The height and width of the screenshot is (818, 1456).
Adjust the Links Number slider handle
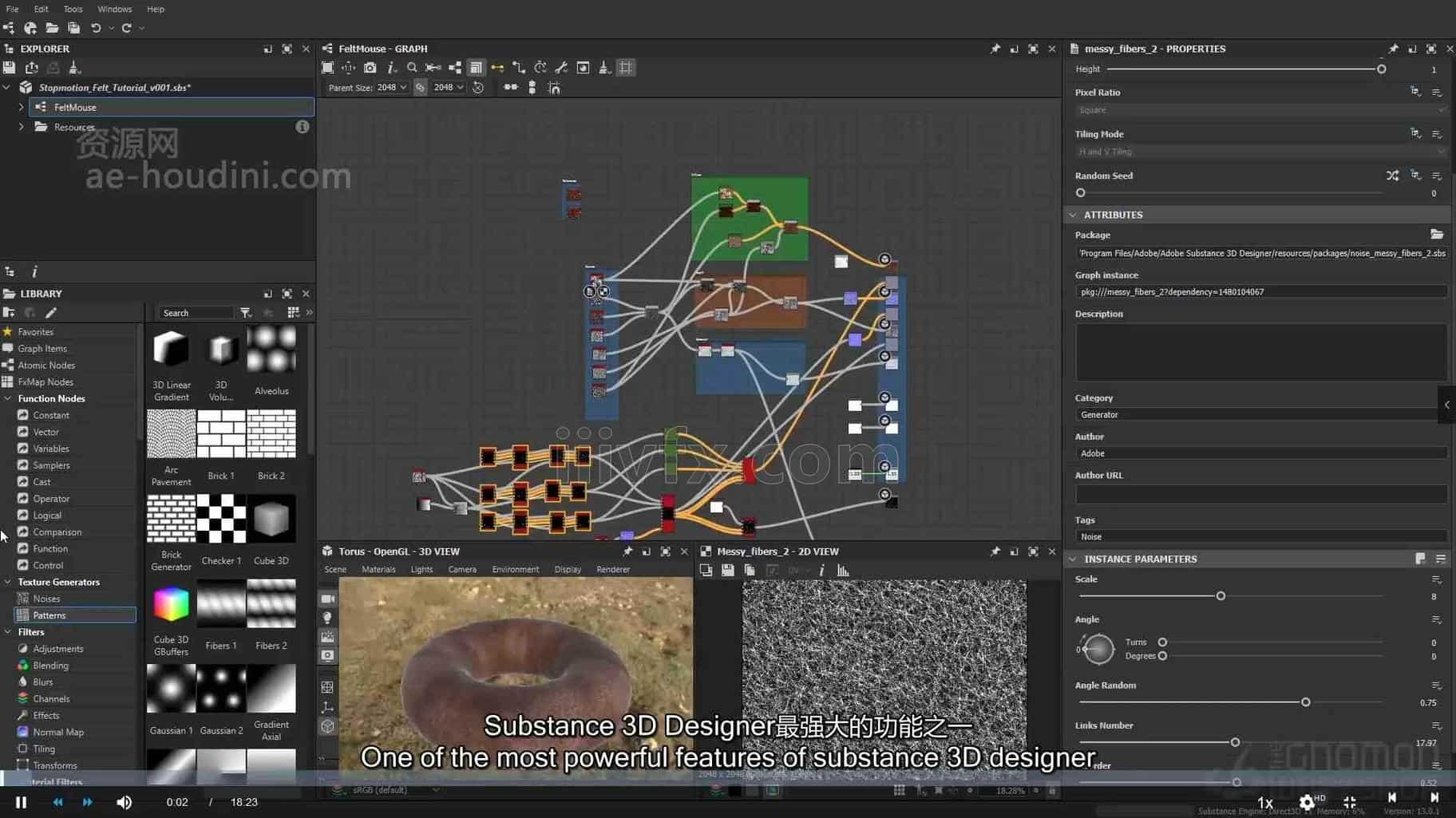[1235, 742]
